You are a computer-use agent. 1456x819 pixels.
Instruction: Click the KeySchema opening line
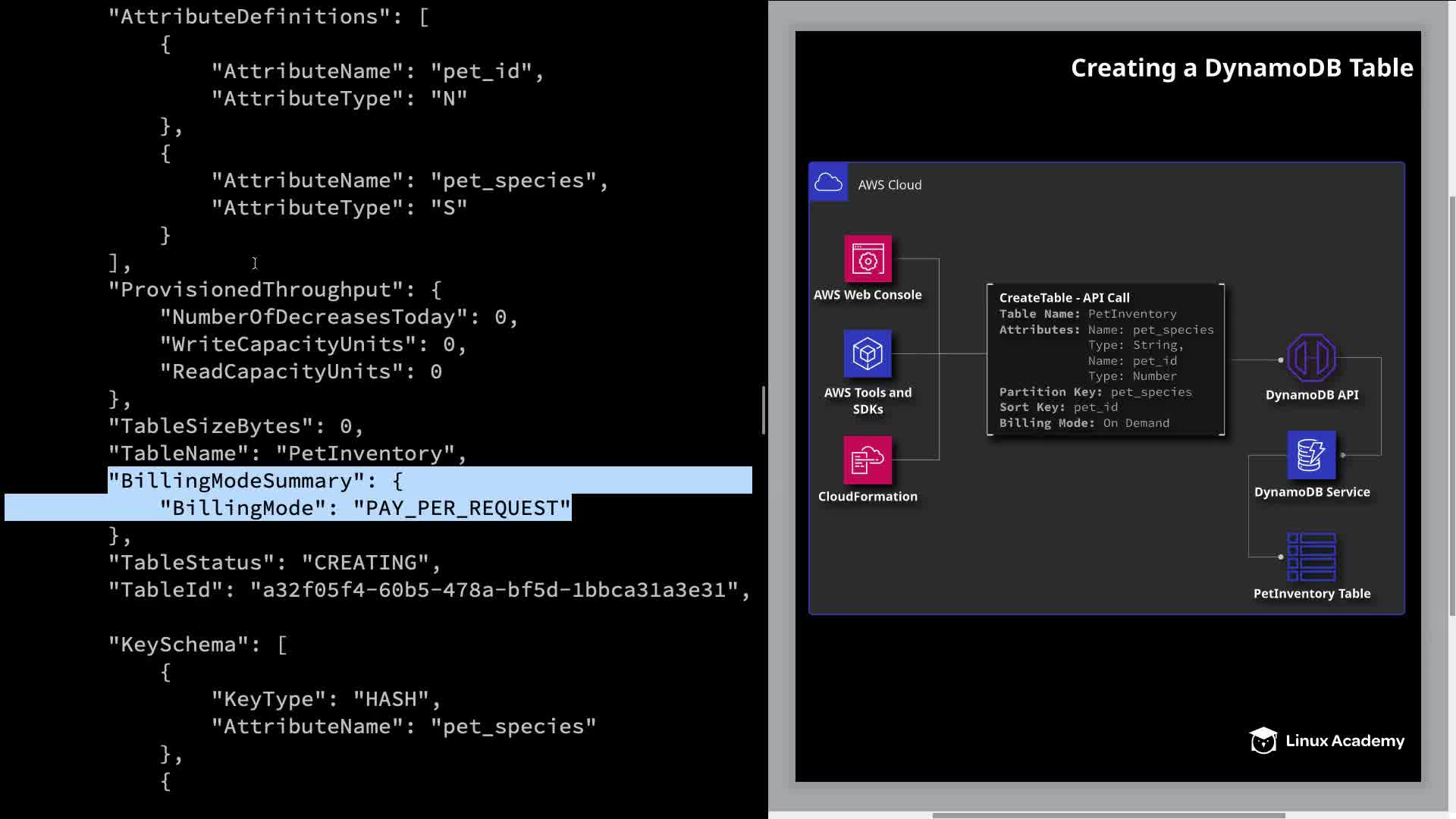click(x=198, y=645)
